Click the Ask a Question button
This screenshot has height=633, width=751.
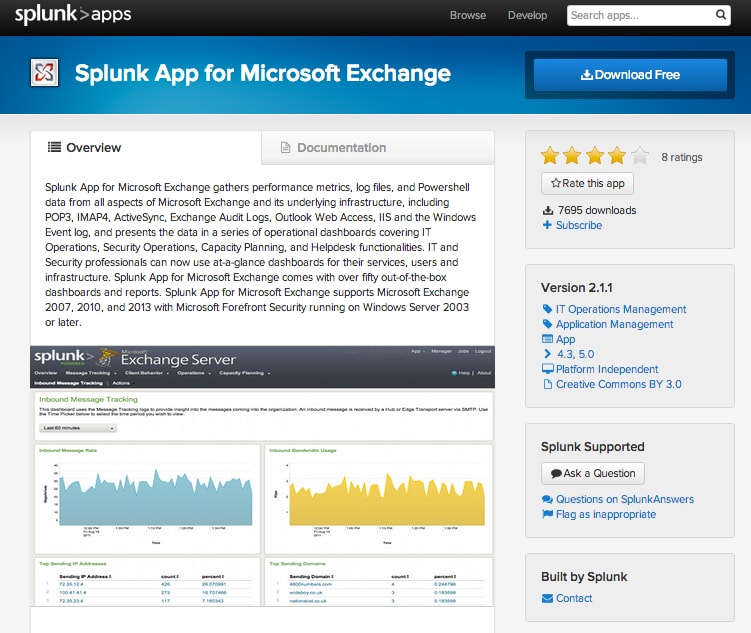point(592,474)
